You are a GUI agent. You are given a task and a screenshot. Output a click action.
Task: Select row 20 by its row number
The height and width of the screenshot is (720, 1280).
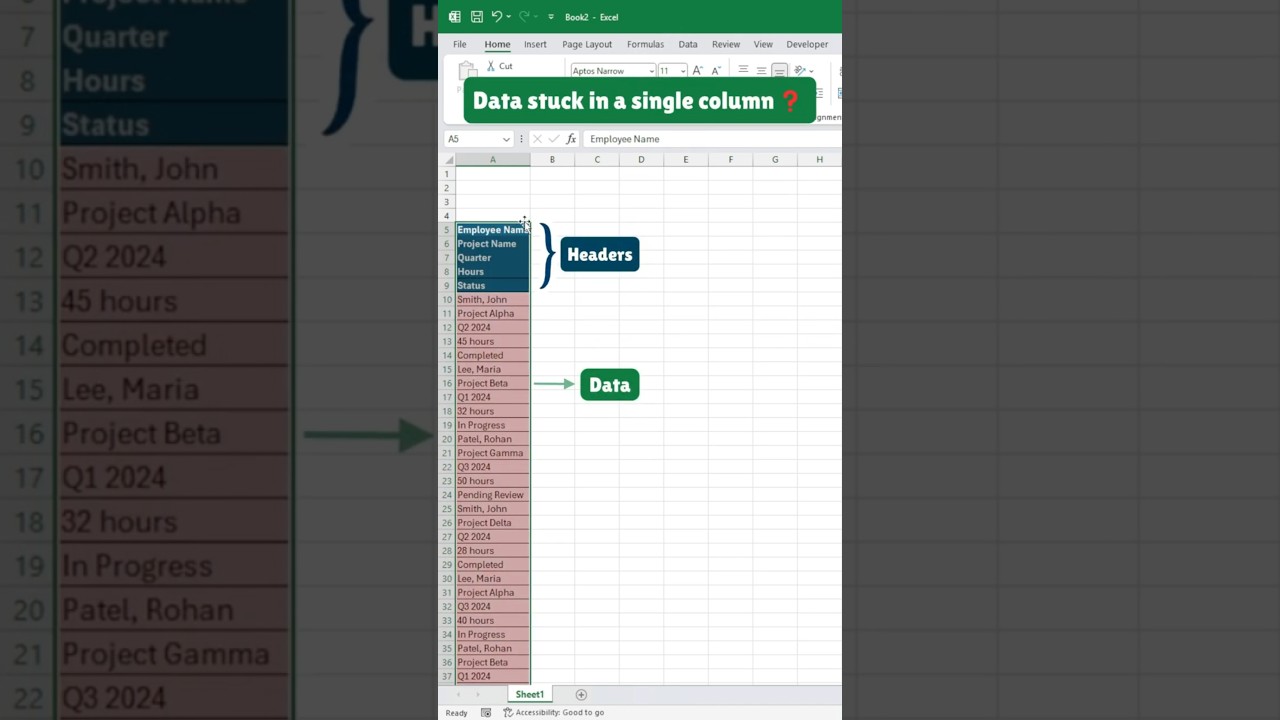coord(448,439)
